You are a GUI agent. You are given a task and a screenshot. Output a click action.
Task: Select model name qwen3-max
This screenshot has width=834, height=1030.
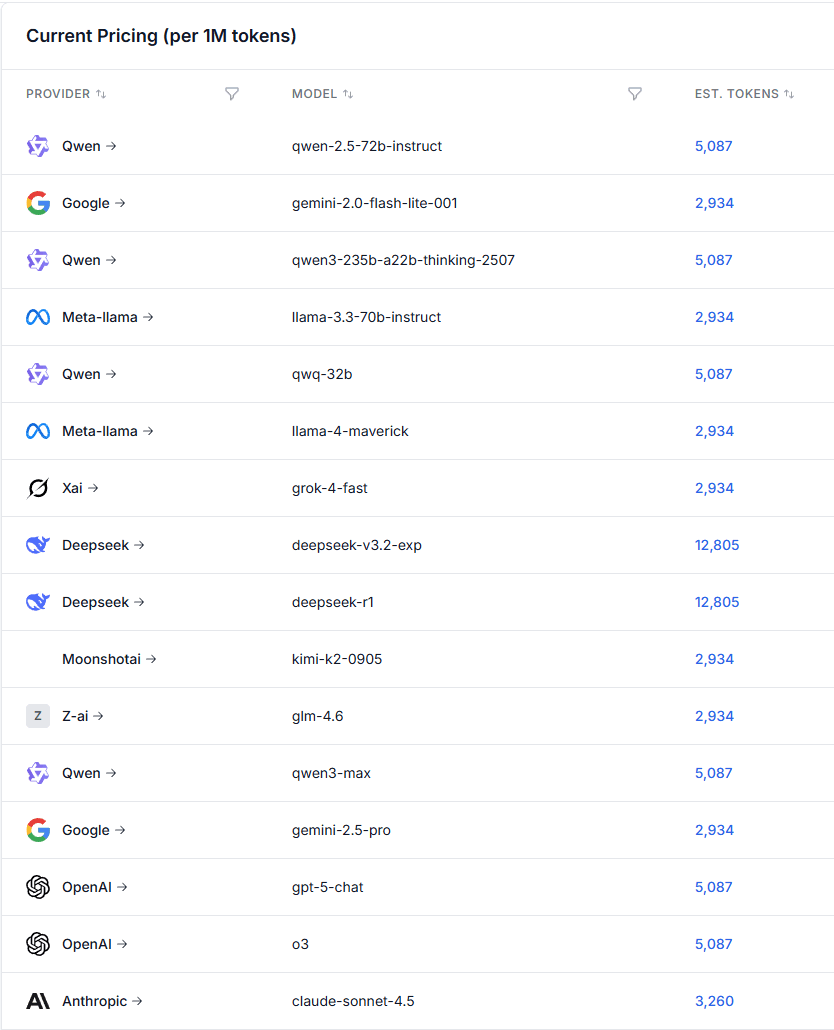point(331,773)
